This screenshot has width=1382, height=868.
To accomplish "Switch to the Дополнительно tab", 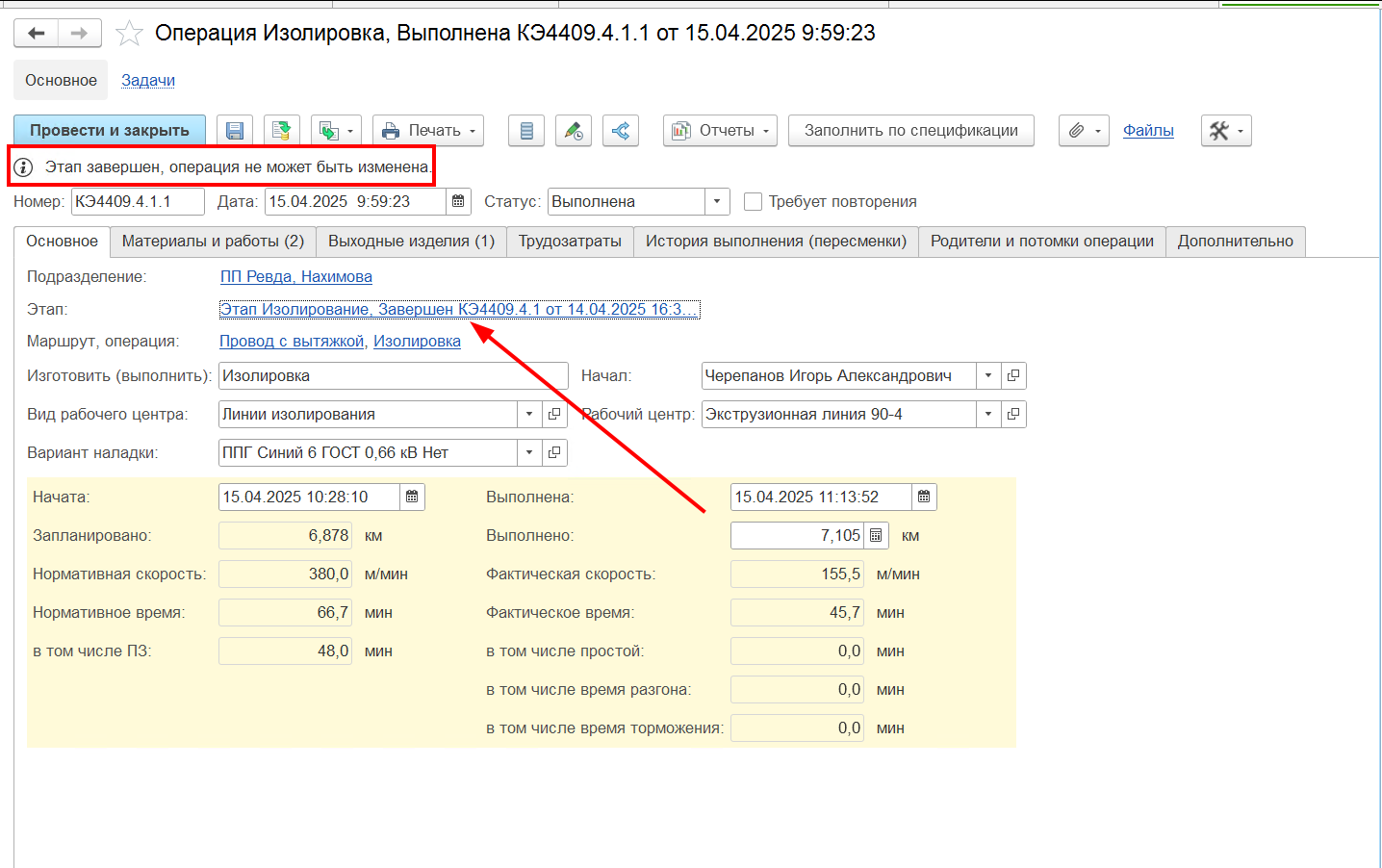I will point(1236,242).
